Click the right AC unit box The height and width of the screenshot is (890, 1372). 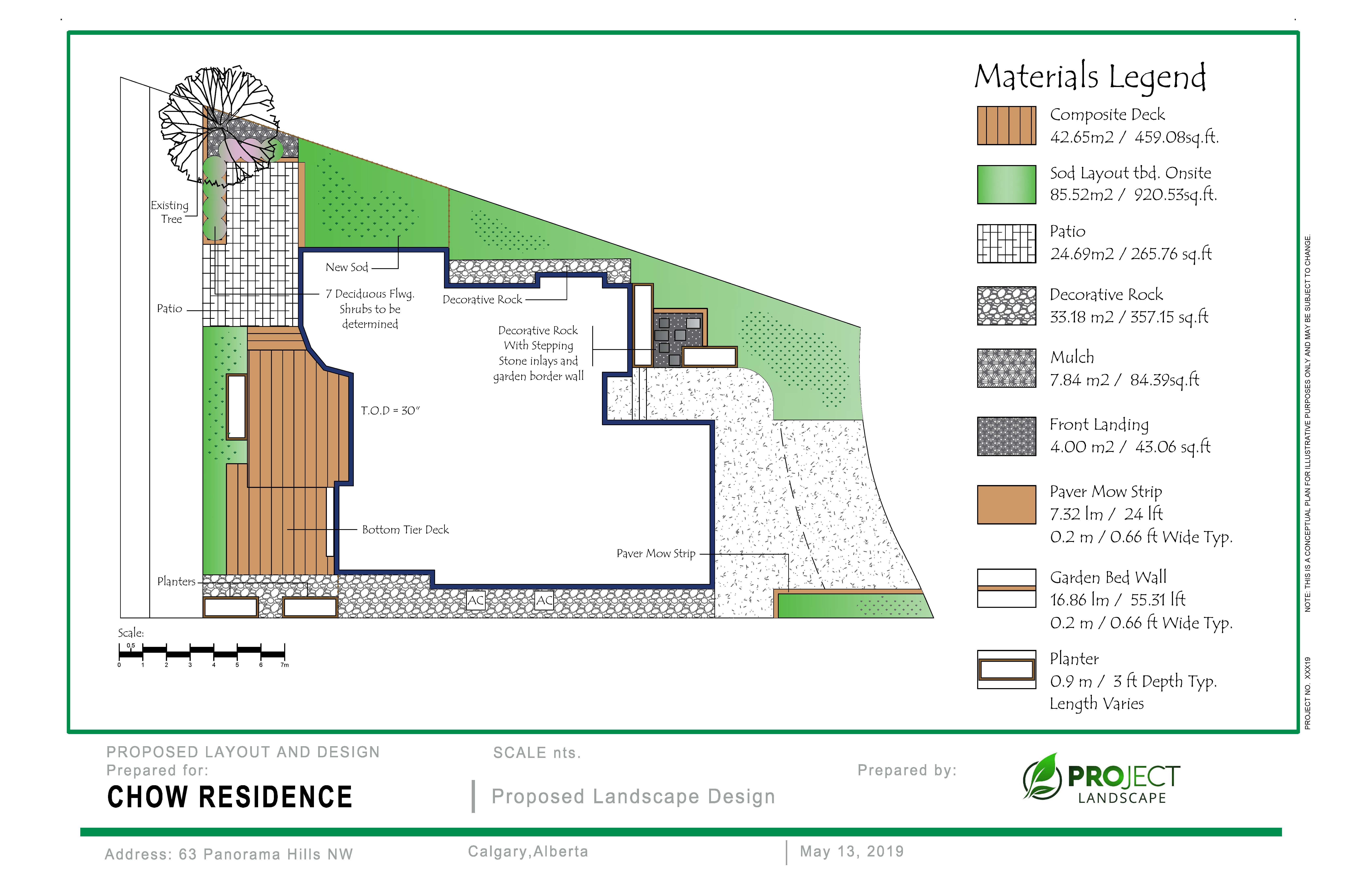click(x=544, y=601)
